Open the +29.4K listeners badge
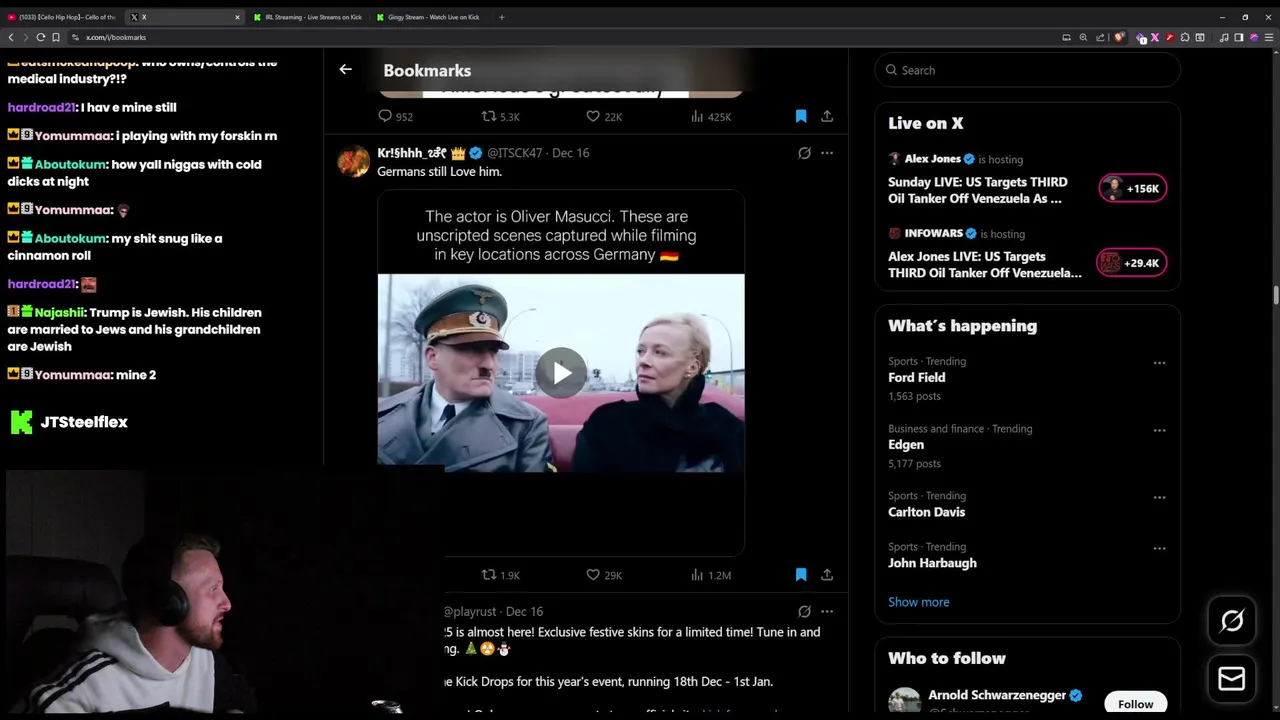Viewport: 1280px width, 720px height. point(1133,263)
